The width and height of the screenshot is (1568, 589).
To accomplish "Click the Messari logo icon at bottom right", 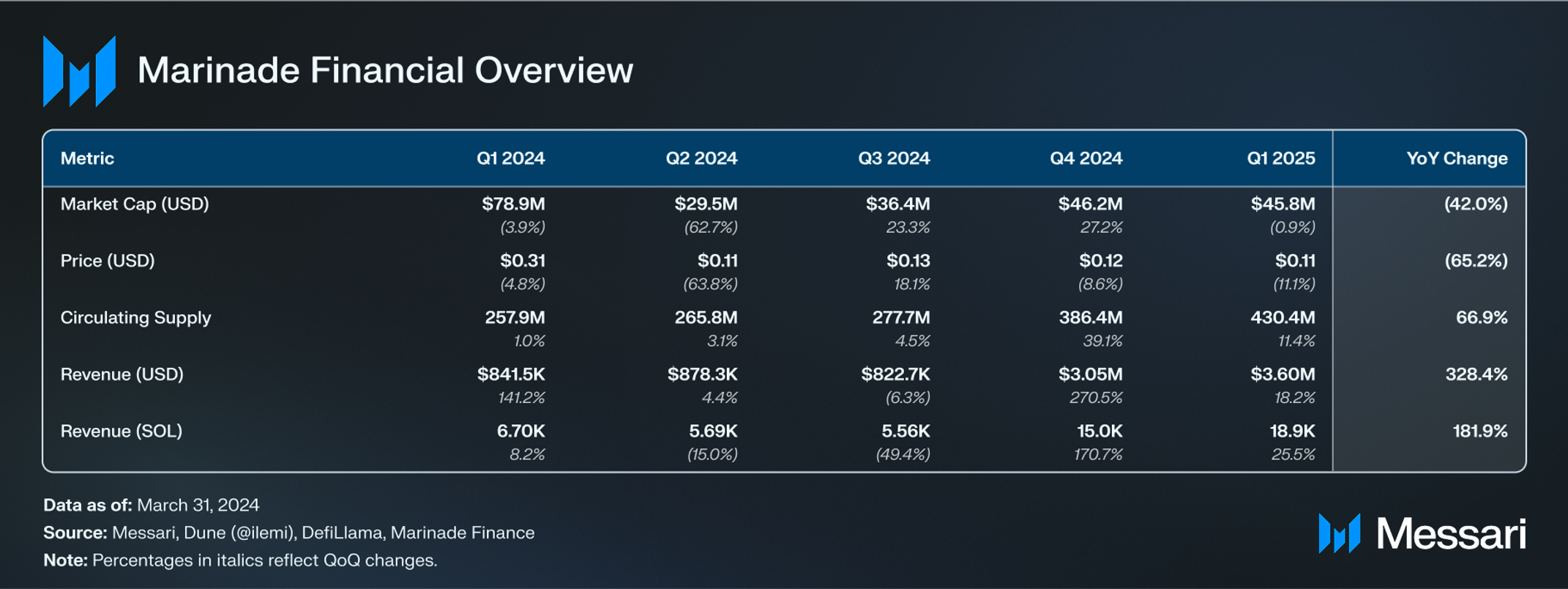I will (1339, 533).
